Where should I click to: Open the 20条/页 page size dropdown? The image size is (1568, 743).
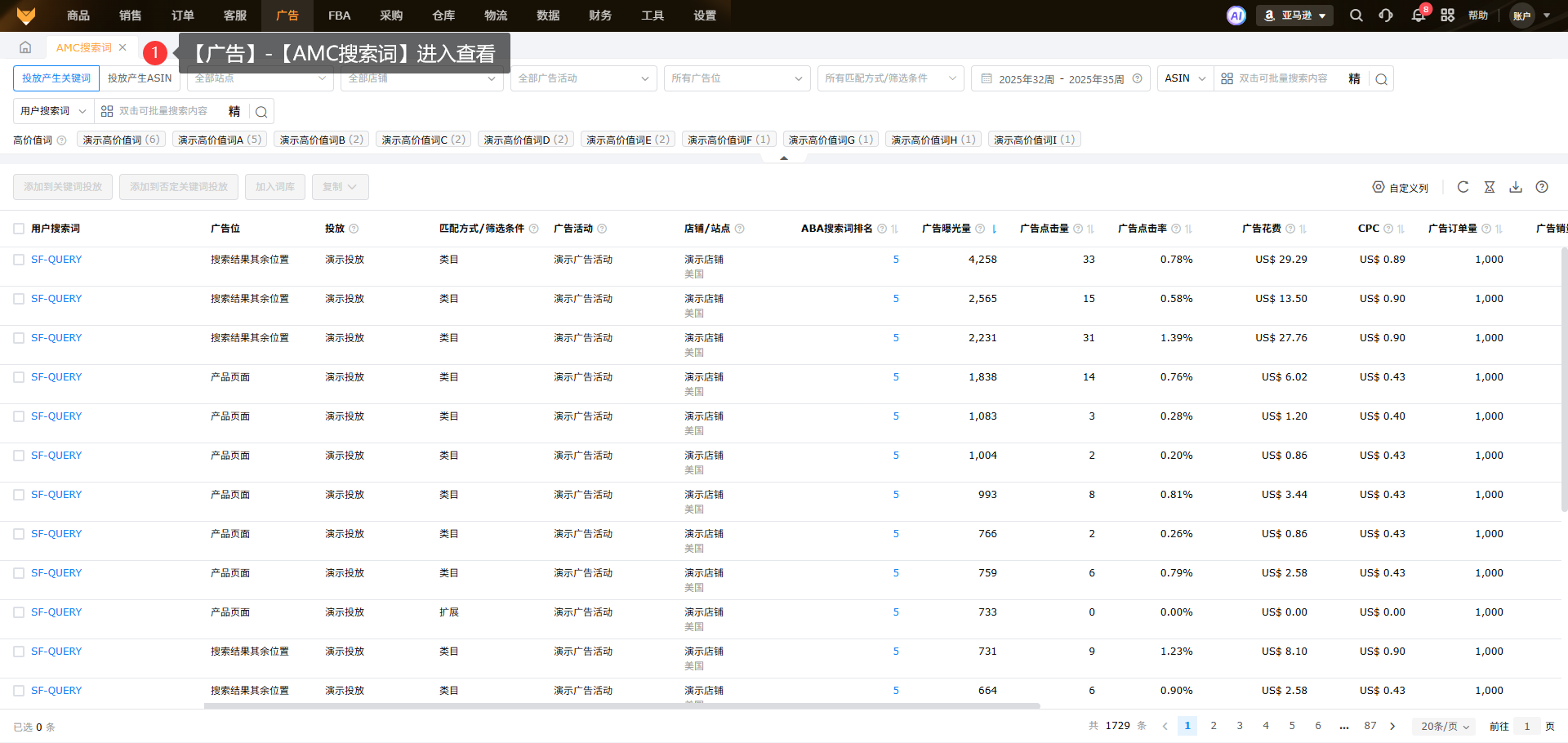[x=1444, y=726]
